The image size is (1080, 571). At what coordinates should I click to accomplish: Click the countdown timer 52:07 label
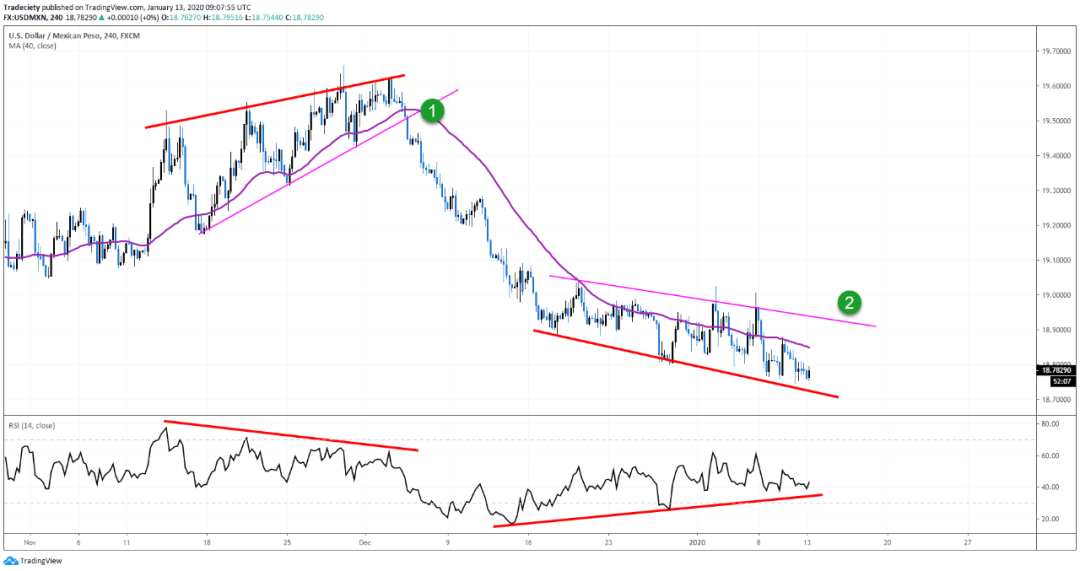click(1060, 381)
